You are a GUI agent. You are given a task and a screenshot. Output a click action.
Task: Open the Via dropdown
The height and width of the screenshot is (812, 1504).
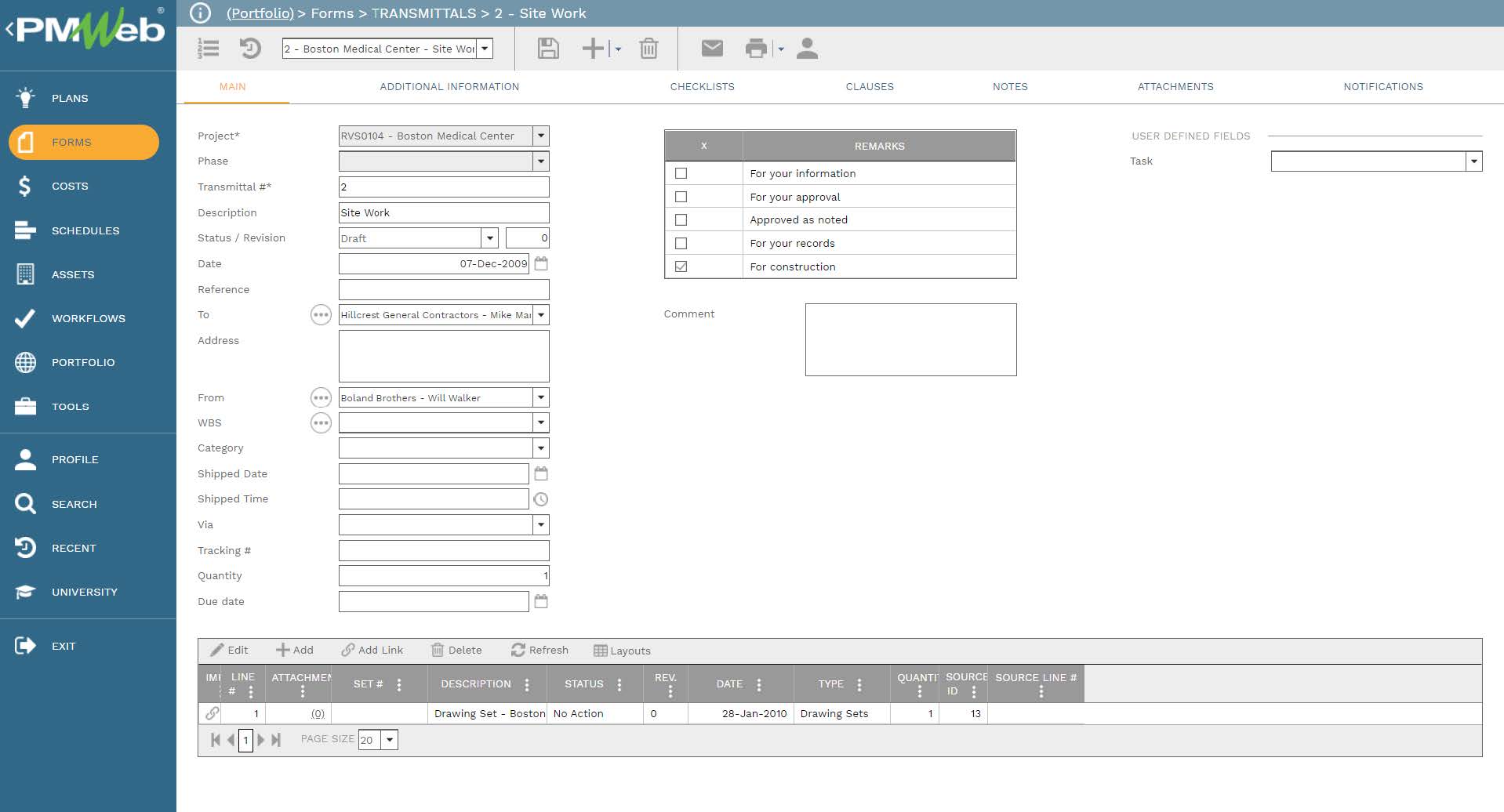point(541,524)
